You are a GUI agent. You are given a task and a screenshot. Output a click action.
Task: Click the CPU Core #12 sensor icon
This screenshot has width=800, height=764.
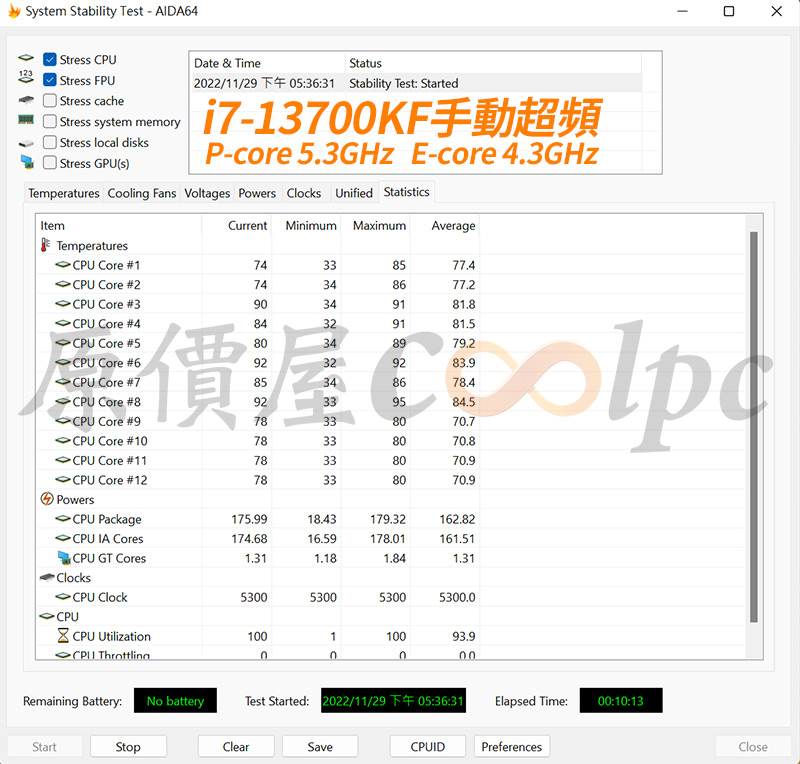63,479
